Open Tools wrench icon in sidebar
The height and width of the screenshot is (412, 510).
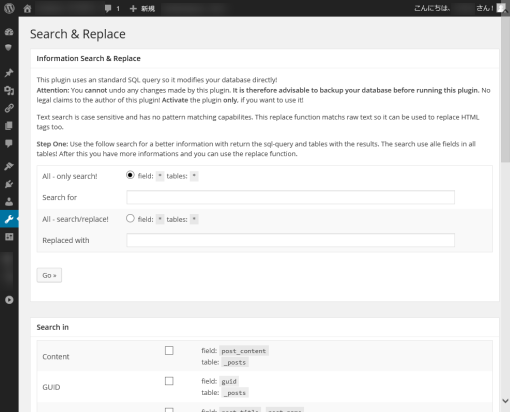[9, 219]
